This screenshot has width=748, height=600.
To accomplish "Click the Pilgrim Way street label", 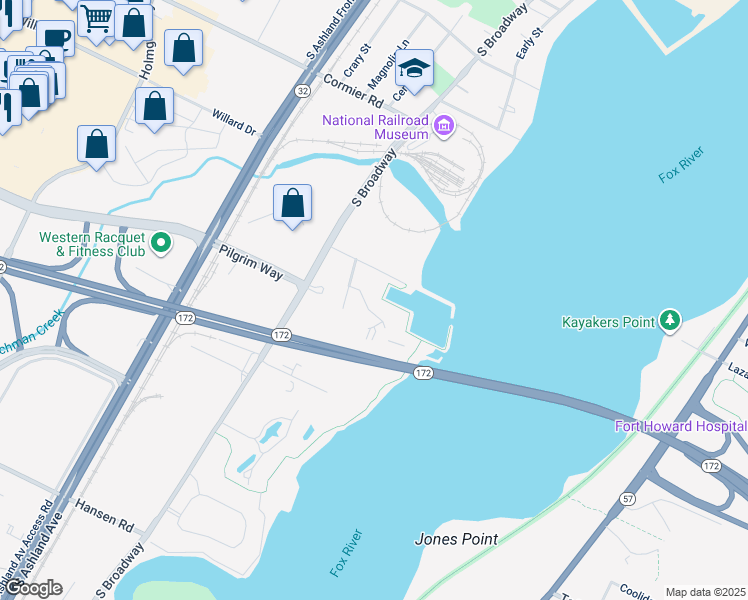I will [251, 262].
